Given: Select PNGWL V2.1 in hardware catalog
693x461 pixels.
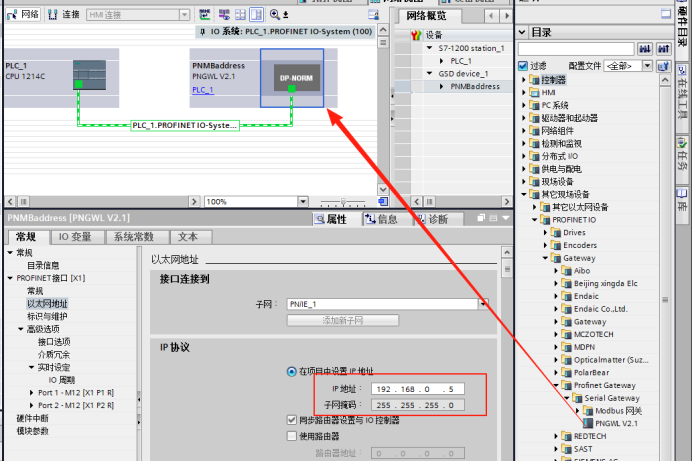Looking at the screenshot, I should [616, 423].
